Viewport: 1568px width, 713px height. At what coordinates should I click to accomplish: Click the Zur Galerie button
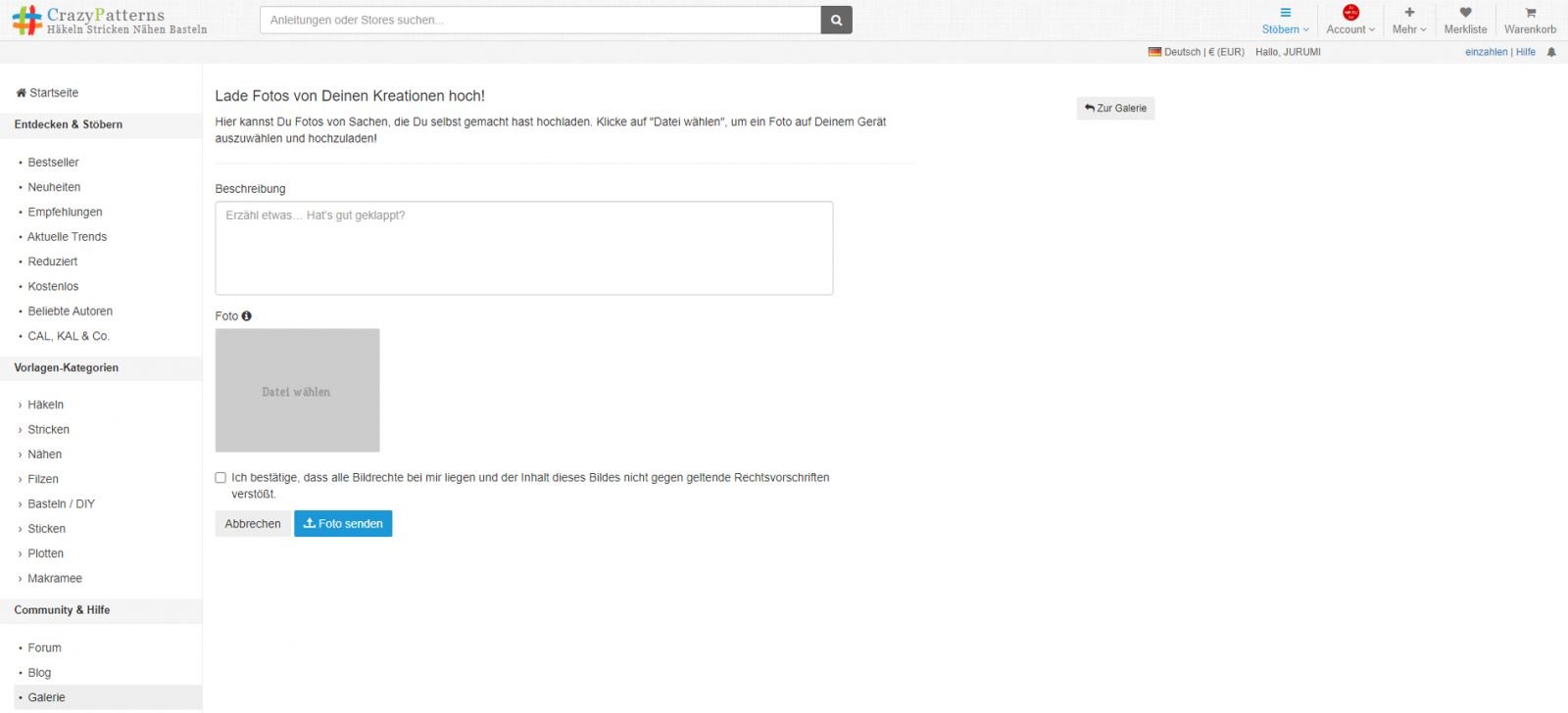tap(1115, 108)
